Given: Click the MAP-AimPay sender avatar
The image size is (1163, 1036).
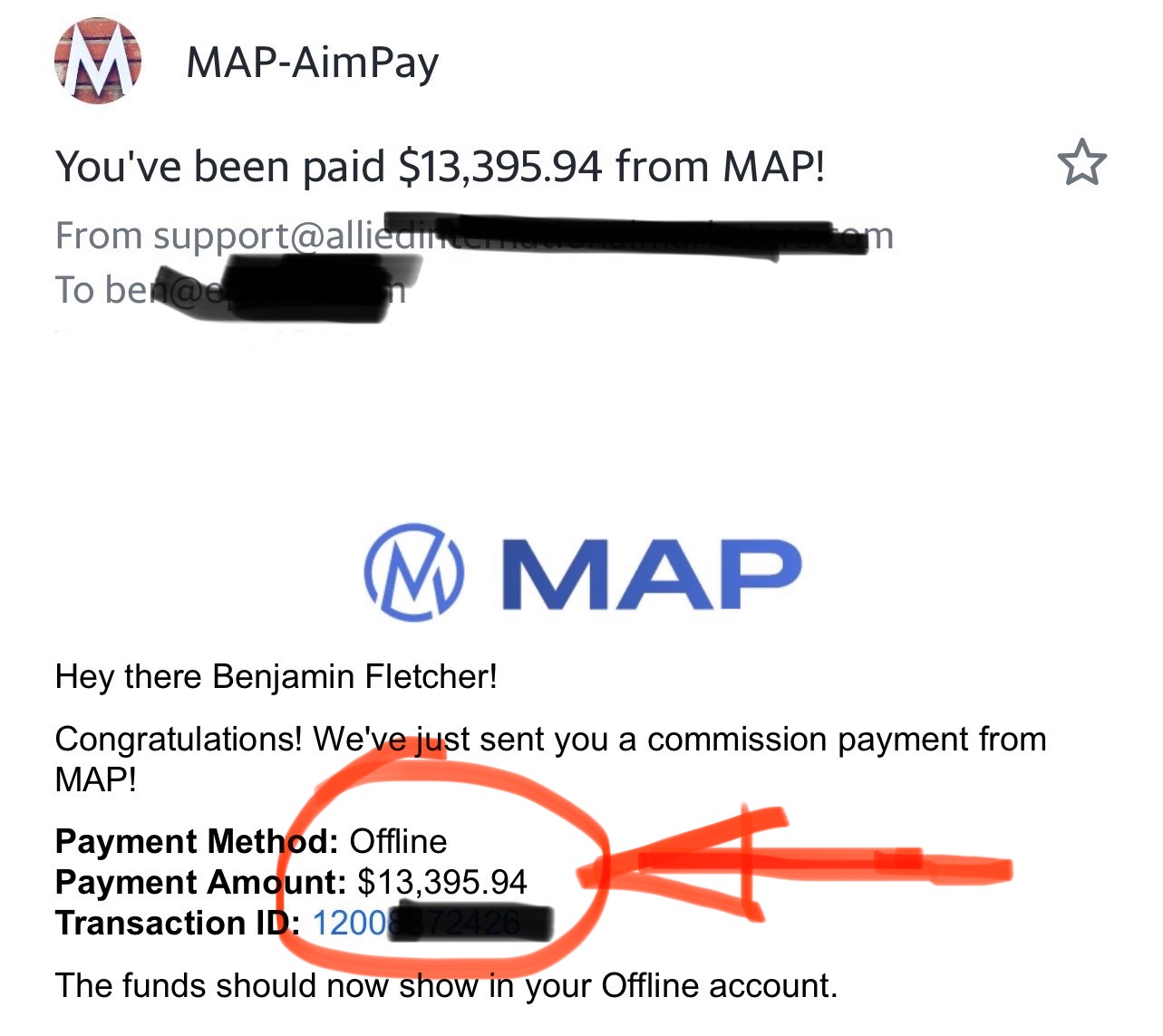Looking at the screenshot, I should click(98, 62).
